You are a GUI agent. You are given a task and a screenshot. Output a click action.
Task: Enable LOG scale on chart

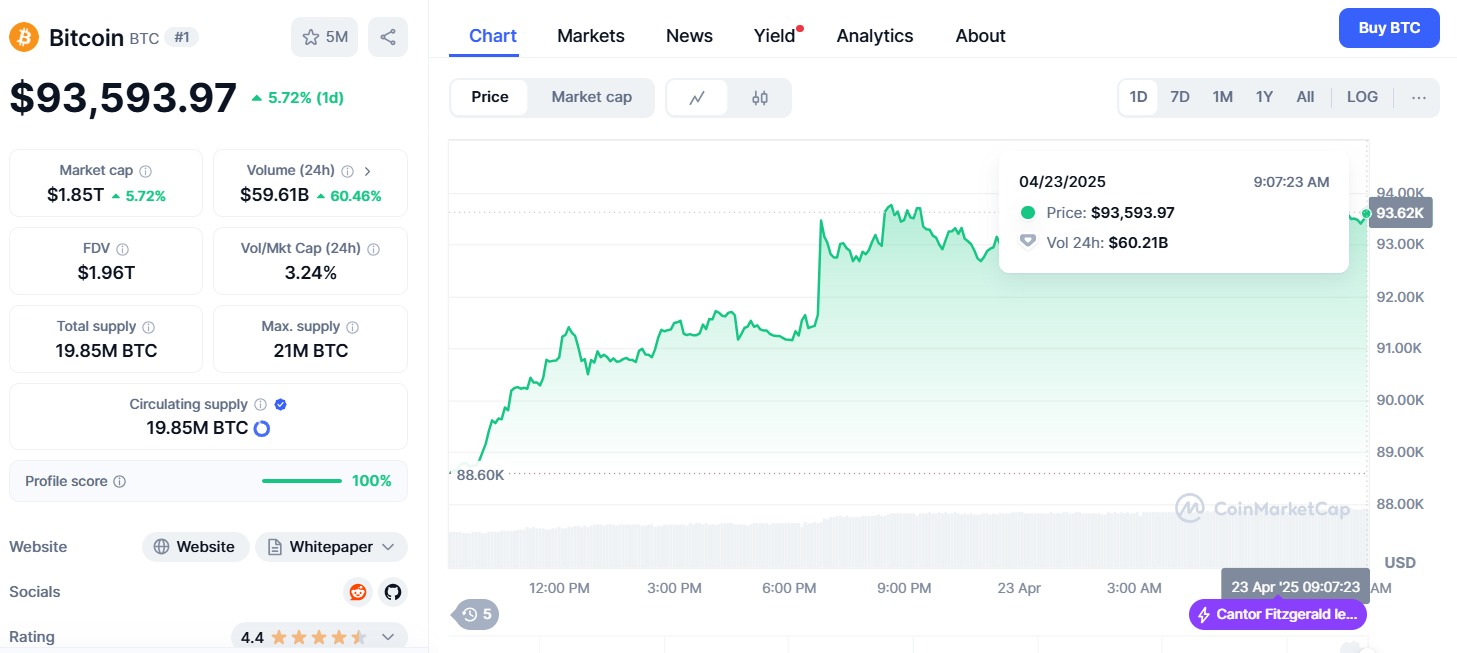click(x=1362, y=97)
